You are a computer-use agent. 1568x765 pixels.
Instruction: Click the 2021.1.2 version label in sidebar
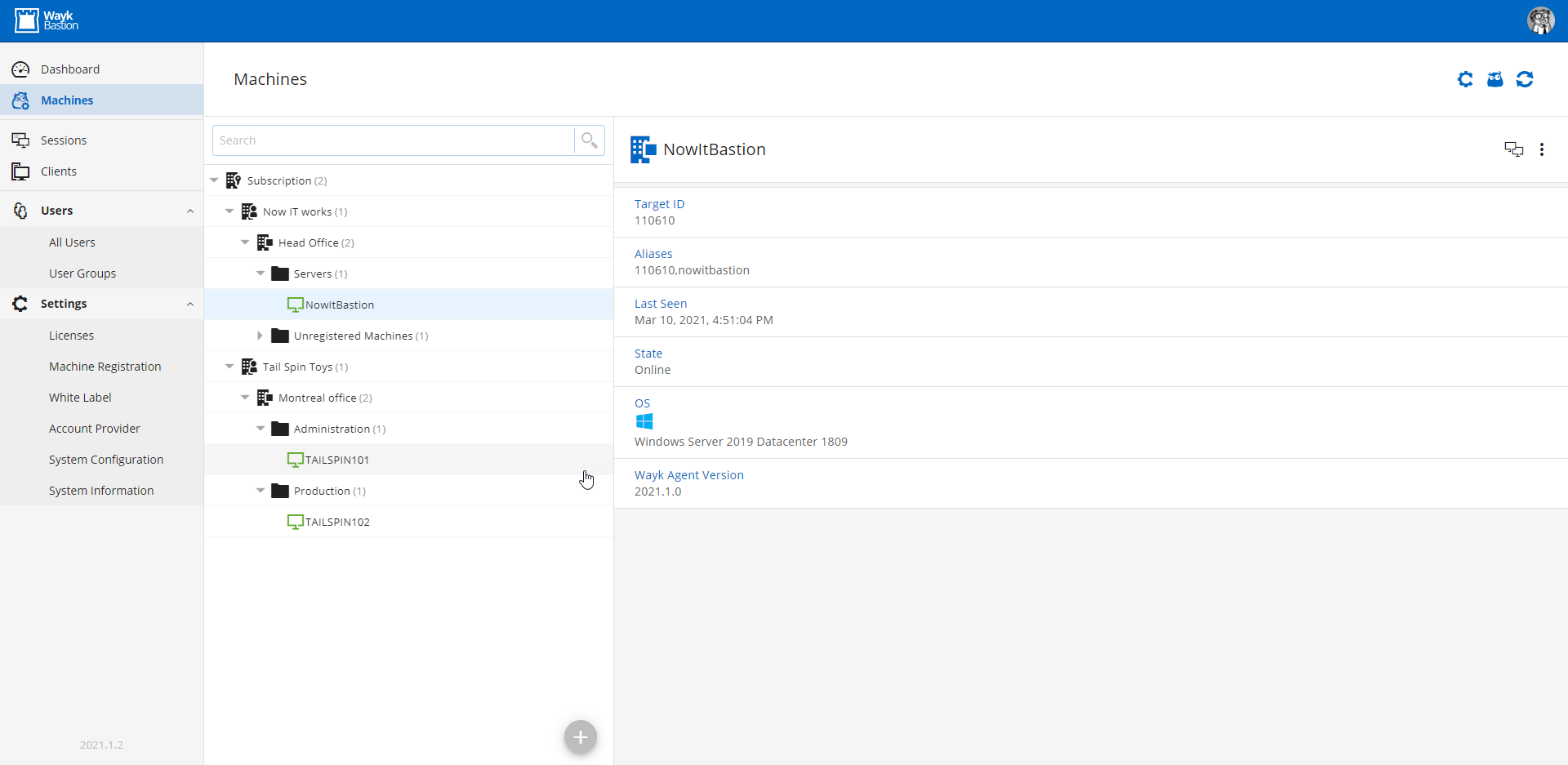101,745
